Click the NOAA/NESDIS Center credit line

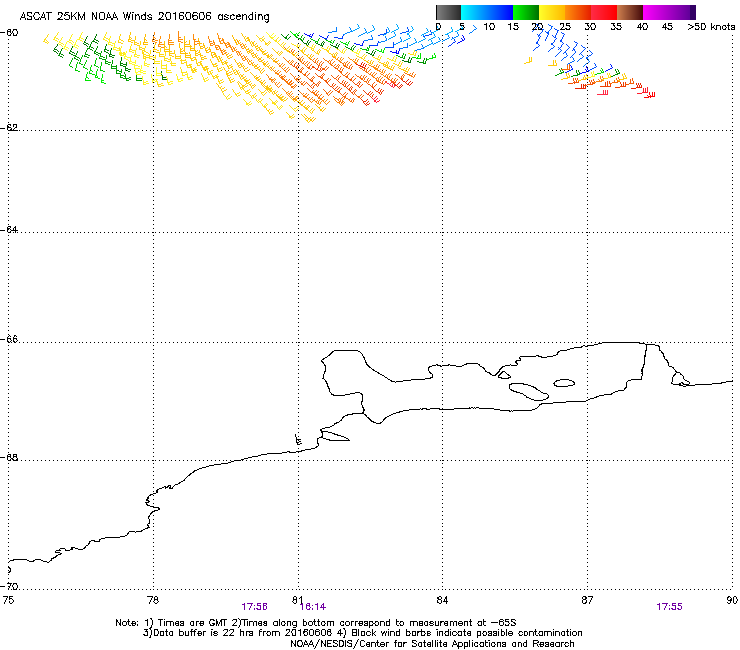(x=432, y=644)
